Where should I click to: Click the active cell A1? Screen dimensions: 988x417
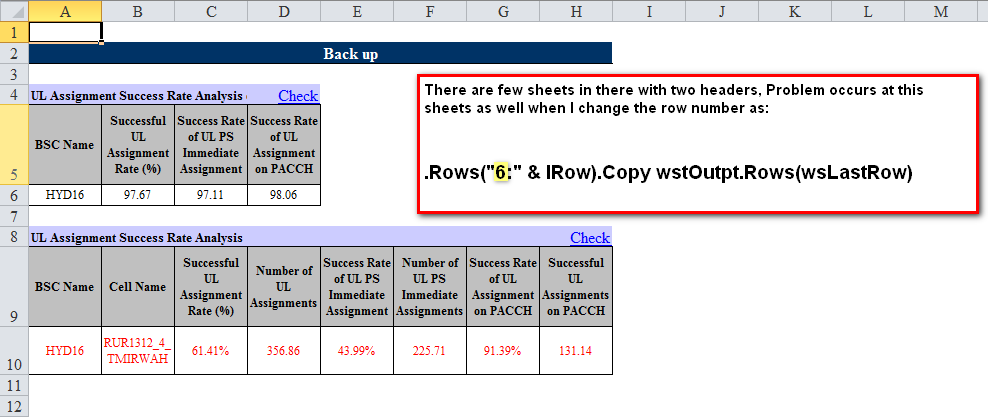pyautogui.click(x=65, y=32)
